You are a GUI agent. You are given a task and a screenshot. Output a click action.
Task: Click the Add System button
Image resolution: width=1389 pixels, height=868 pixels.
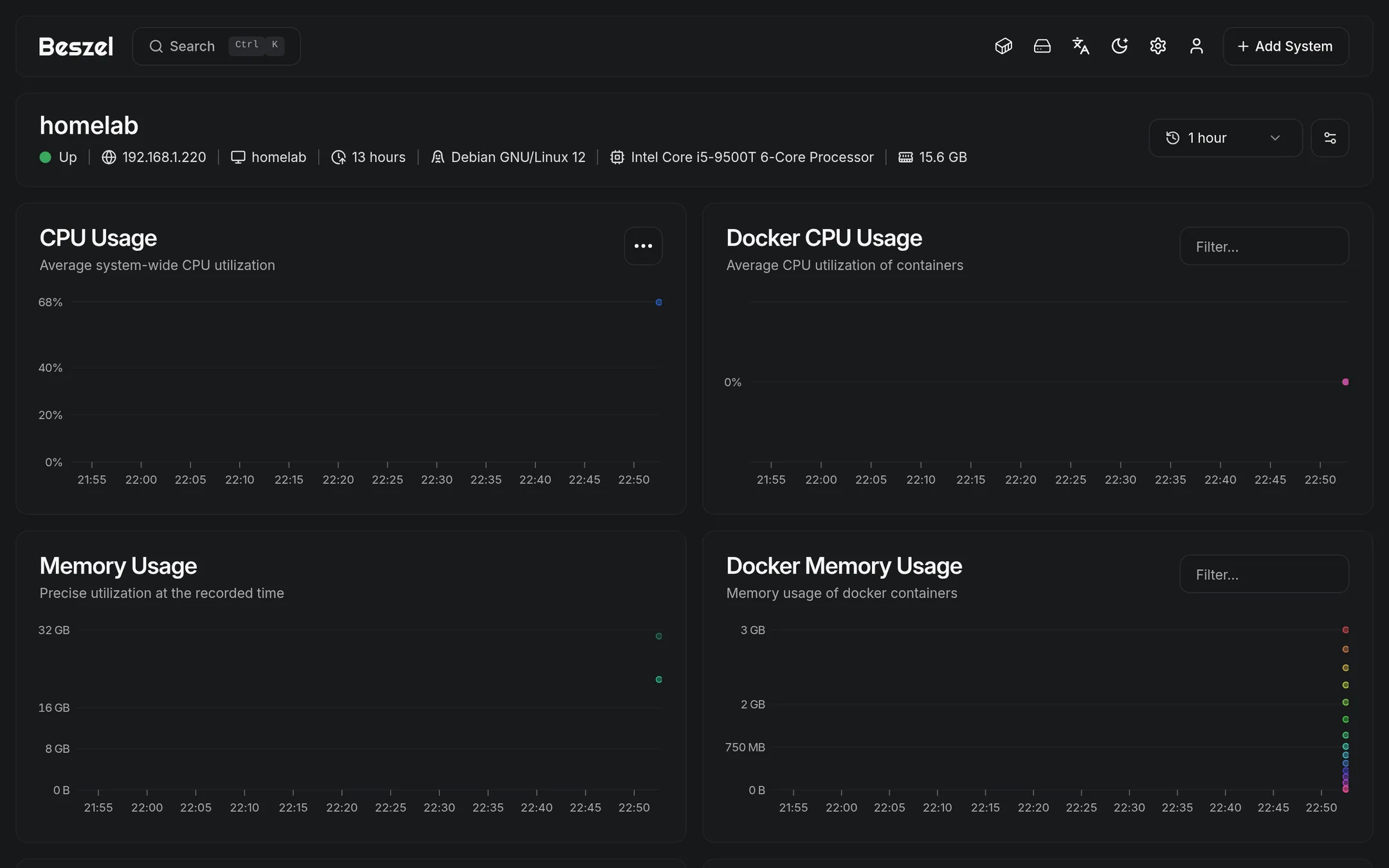[1285, 46]
